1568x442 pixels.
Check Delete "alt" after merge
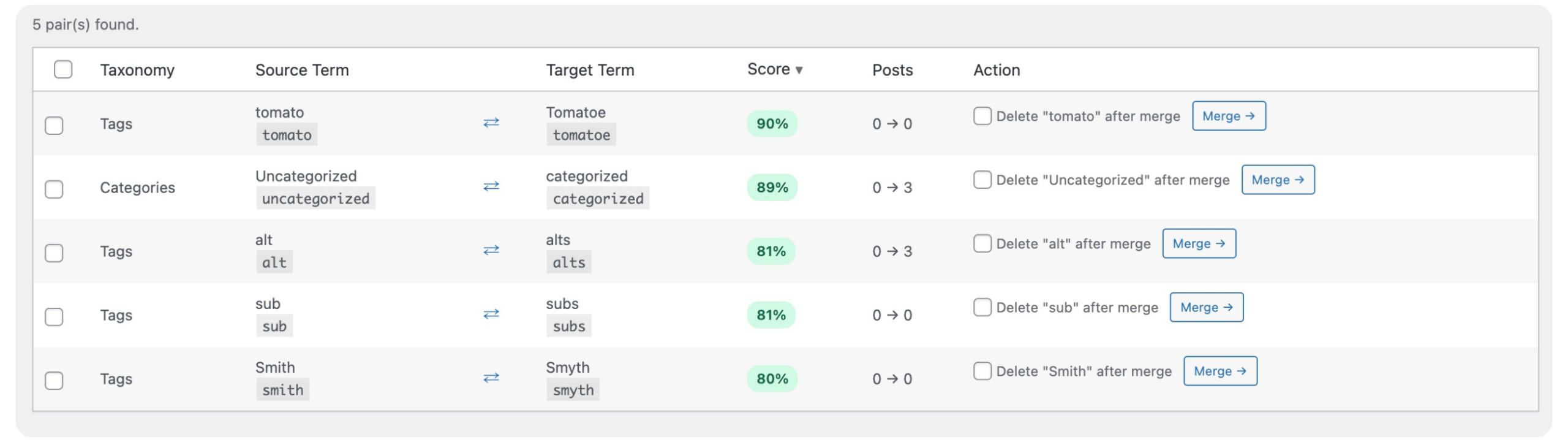coord(982,243)
